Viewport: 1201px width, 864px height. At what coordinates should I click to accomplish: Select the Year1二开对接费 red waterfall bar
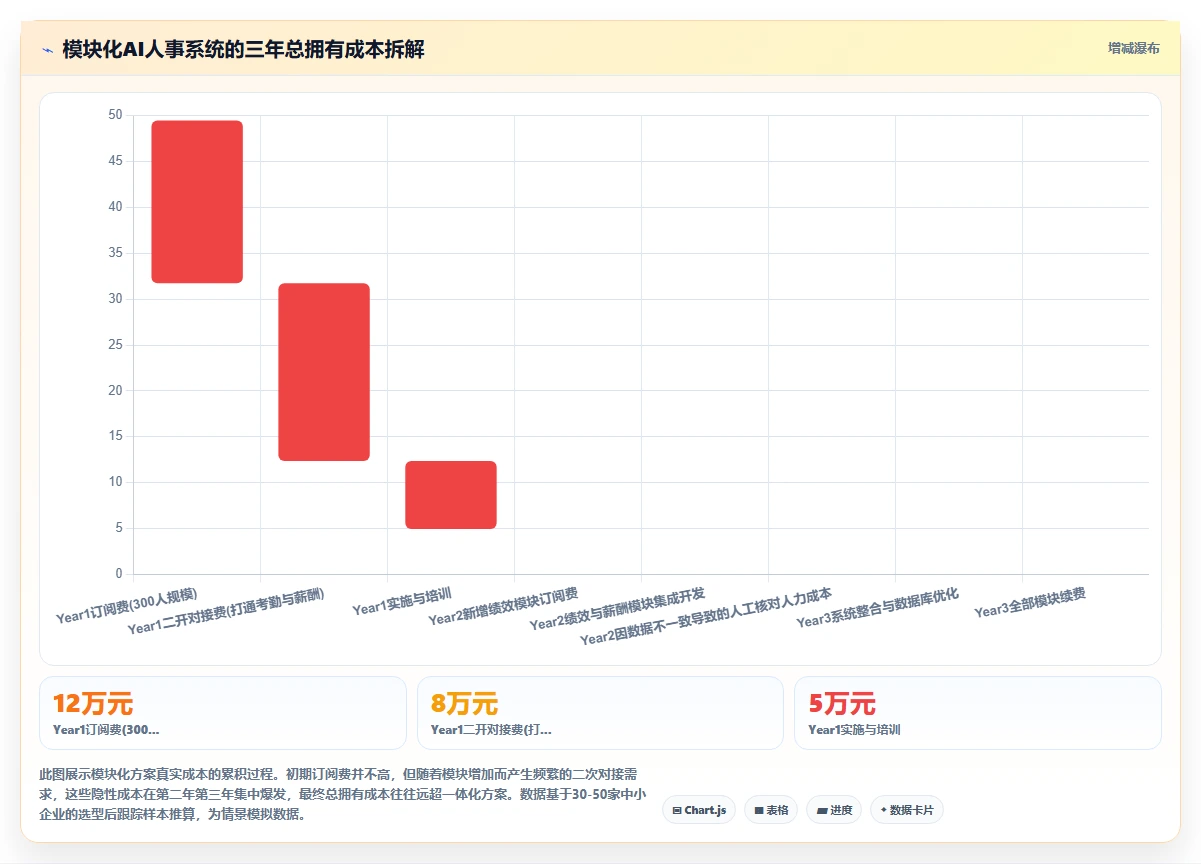tap(324, 372)
